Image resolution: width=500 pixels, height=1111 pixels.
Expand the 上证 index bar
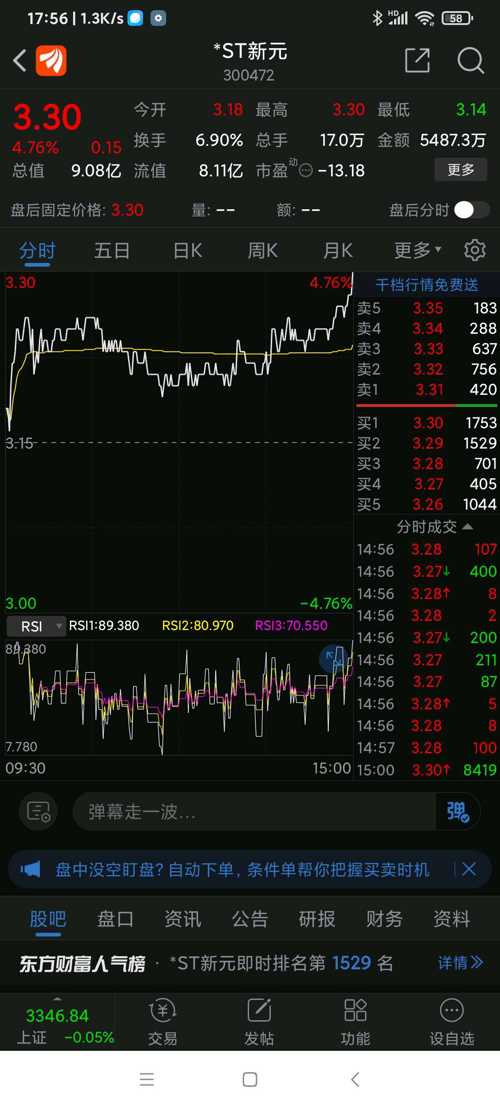tap(57, 1000)
